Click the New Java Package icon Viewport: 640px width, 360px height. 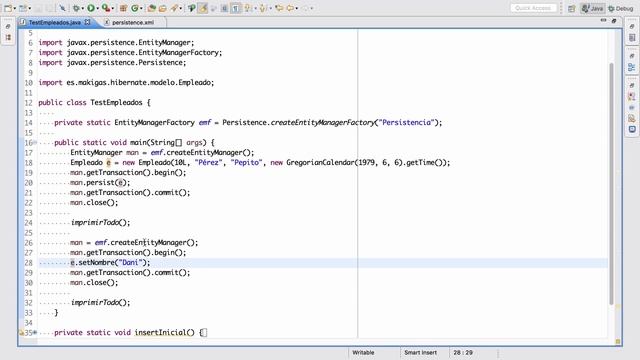click(x=123, y=8)
